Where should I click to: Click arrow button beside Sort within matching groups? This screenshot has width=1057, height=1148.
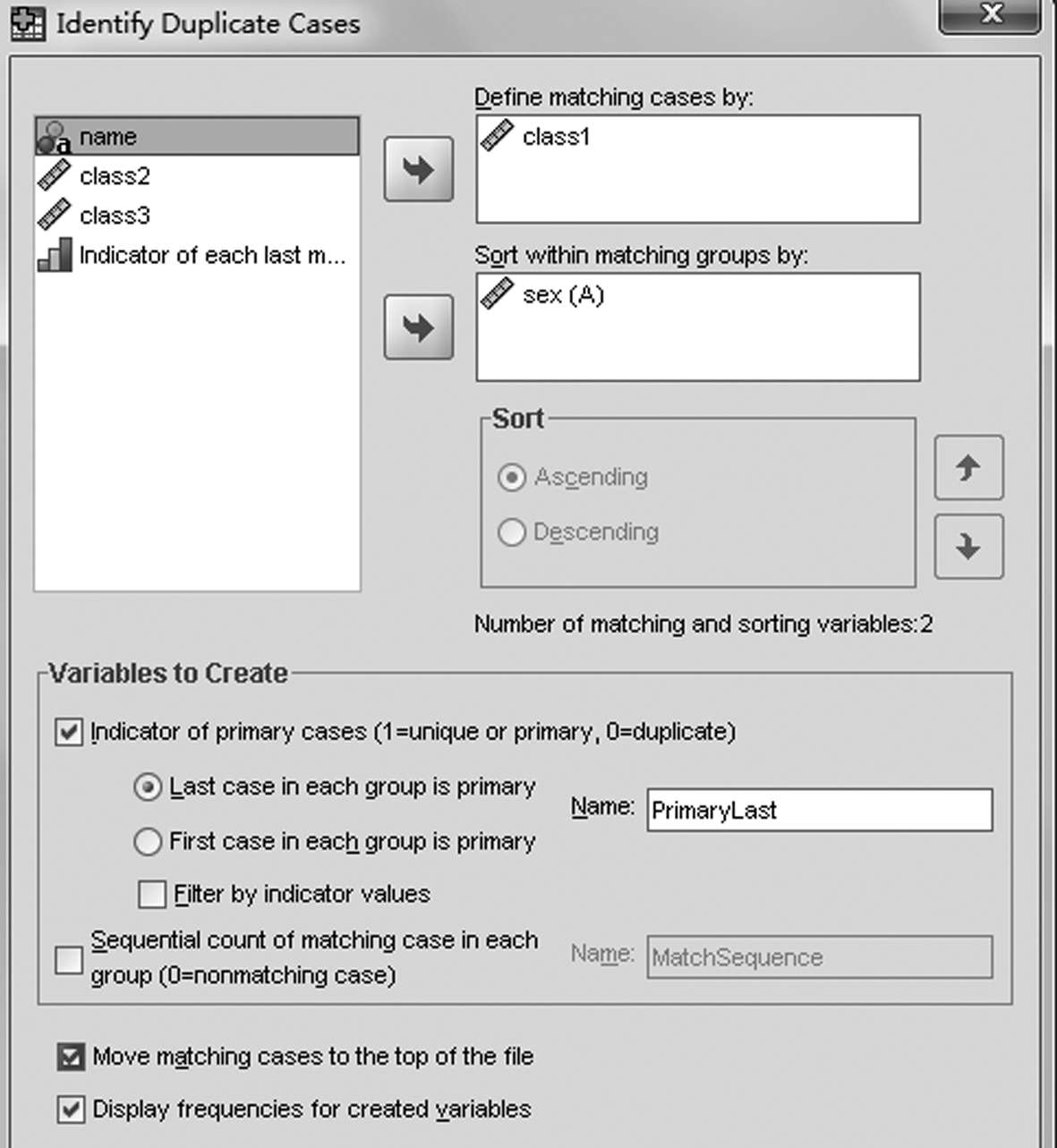pyautogui.click(x=418, y=327)
